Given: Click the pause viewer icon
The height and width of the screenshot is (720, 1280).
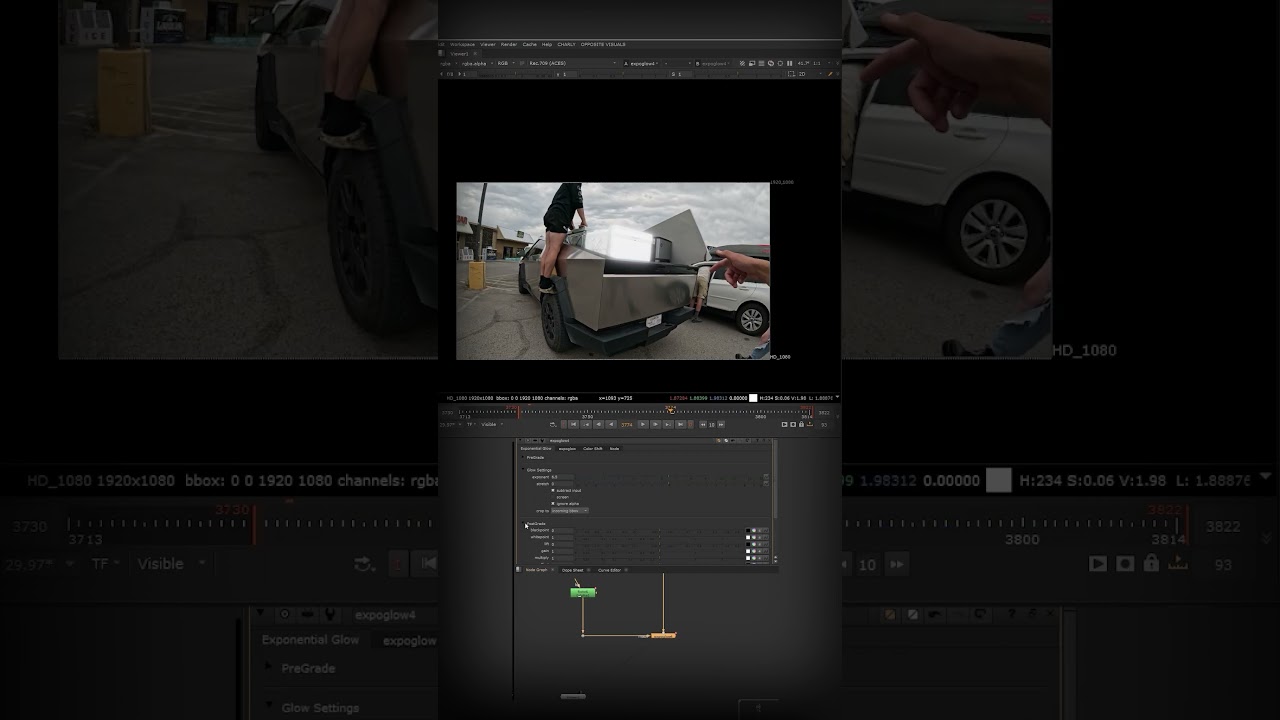Looking at the screenshot, I should 790,63.
